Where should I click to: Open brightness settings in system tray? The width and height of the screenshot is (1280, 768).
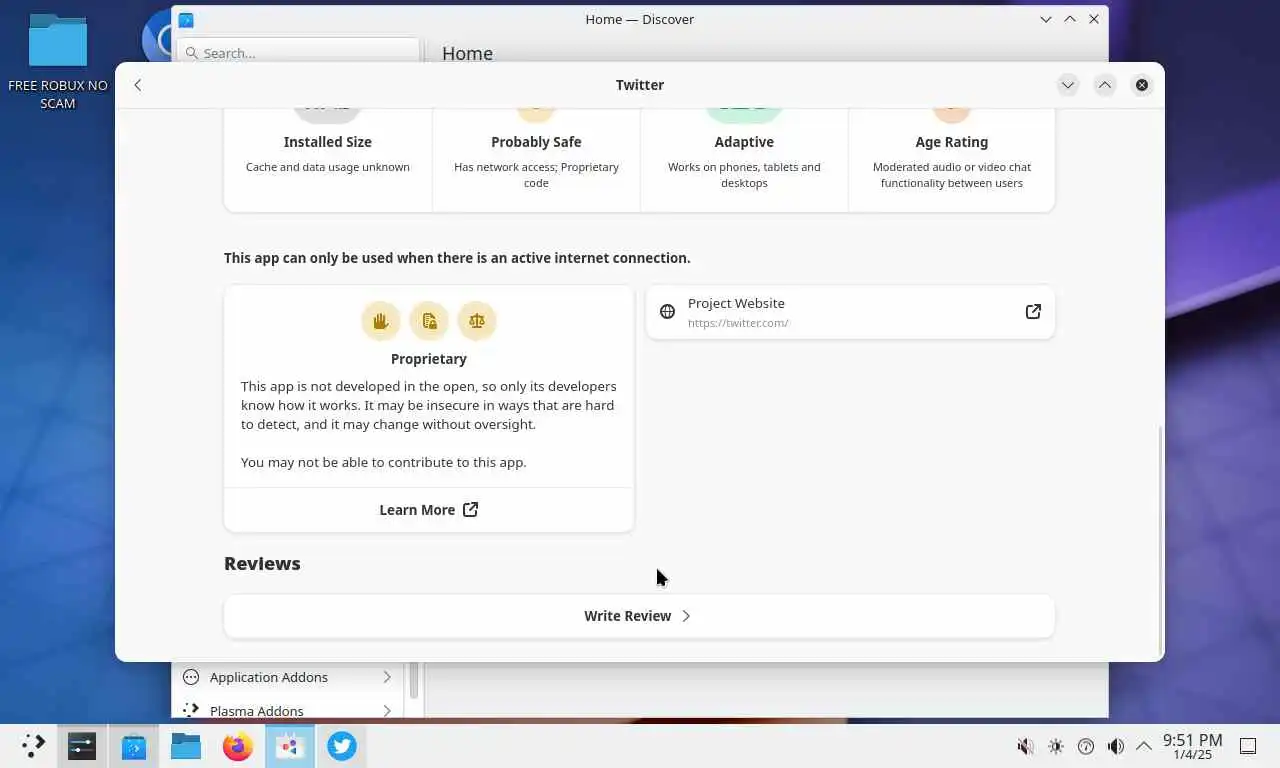click(1056, 746)
